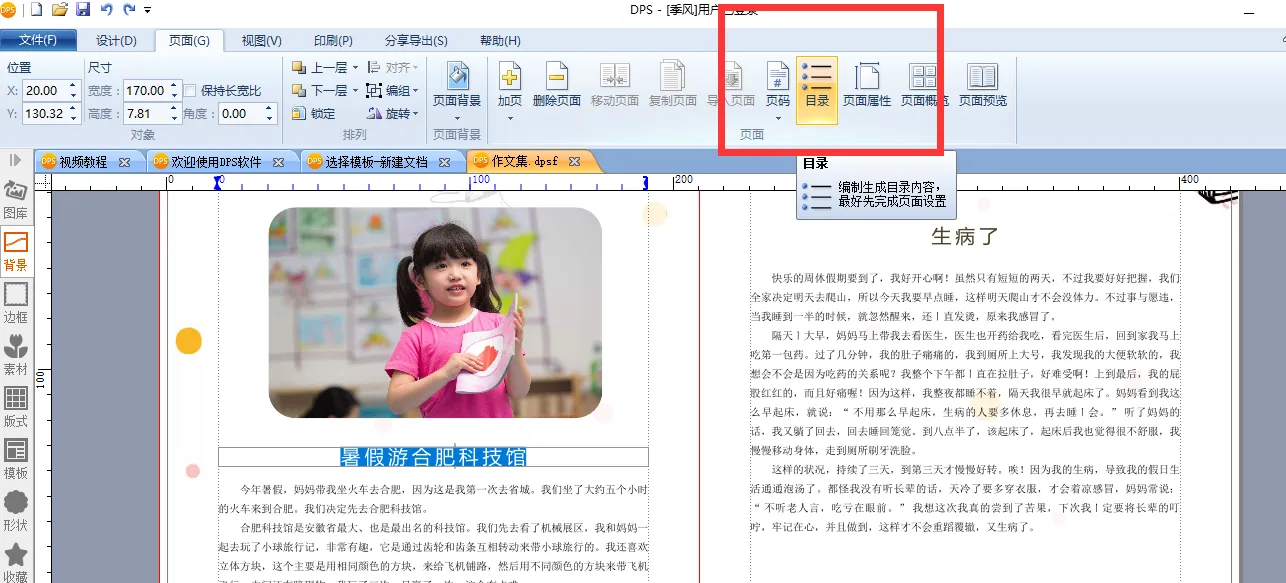Expand the 编组 group dropdown
This screenshot has width=1286, height=583.
pyautogui.click(x=414, y=91)
